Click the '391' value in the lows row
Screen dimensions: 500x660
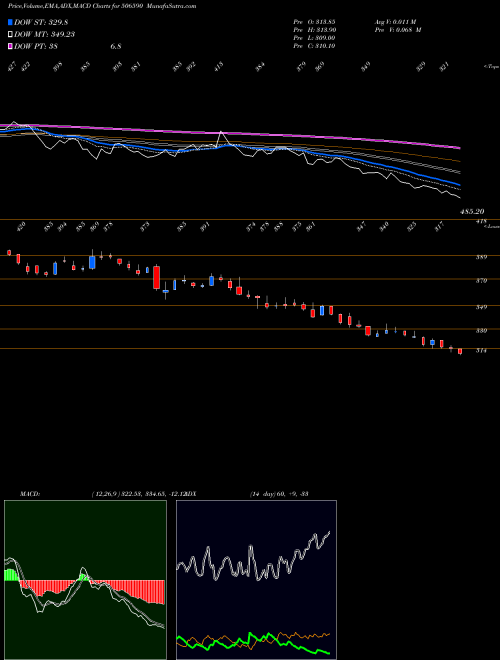point(205,226)
